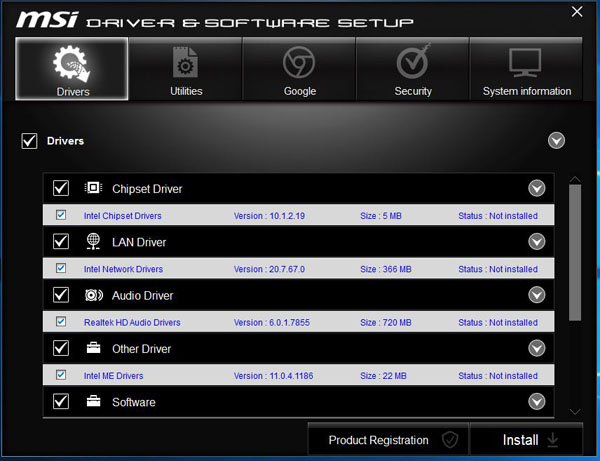Viewport: 600px width, 461px height.
Task: Collapse the Audio Driver section
Action: [536, 295]
